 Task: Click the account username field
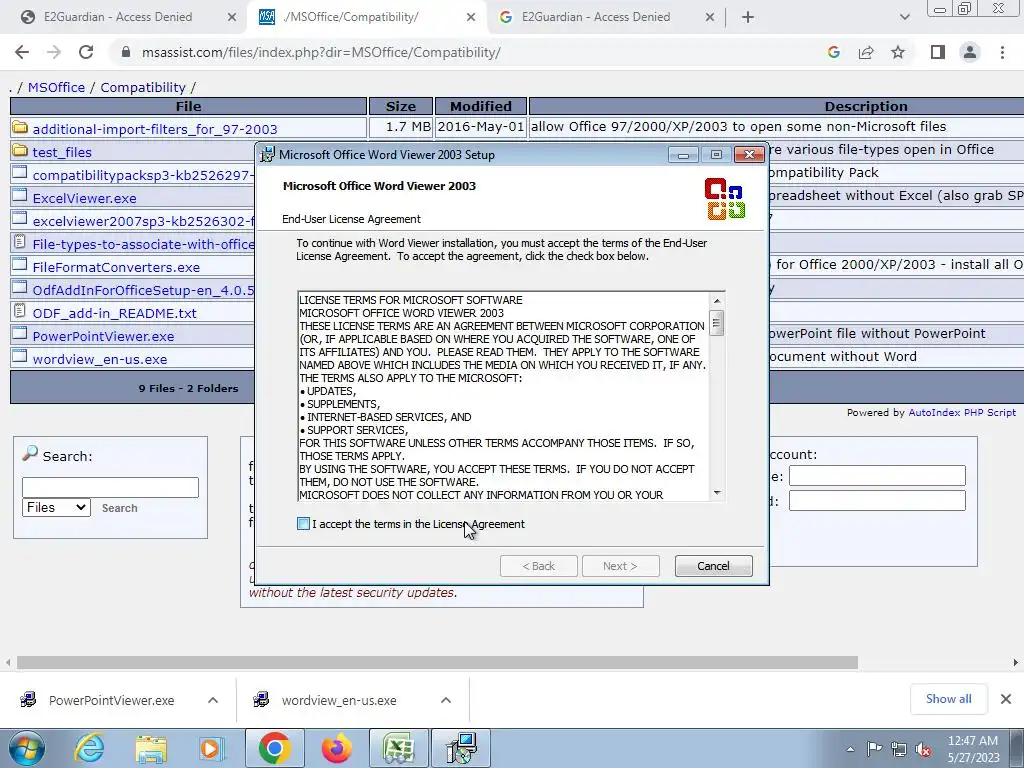click(x=877, y=475)
